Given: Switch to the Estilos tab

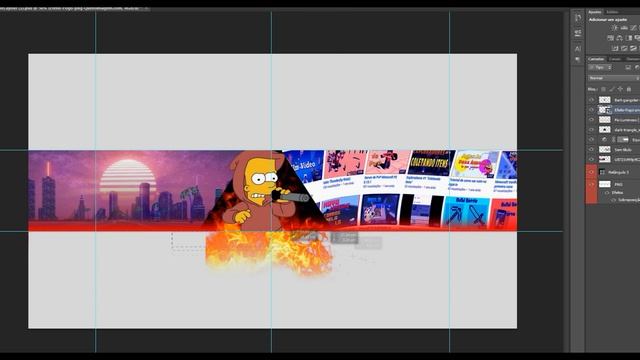Looking at the screenshot, I should (612, 12).
